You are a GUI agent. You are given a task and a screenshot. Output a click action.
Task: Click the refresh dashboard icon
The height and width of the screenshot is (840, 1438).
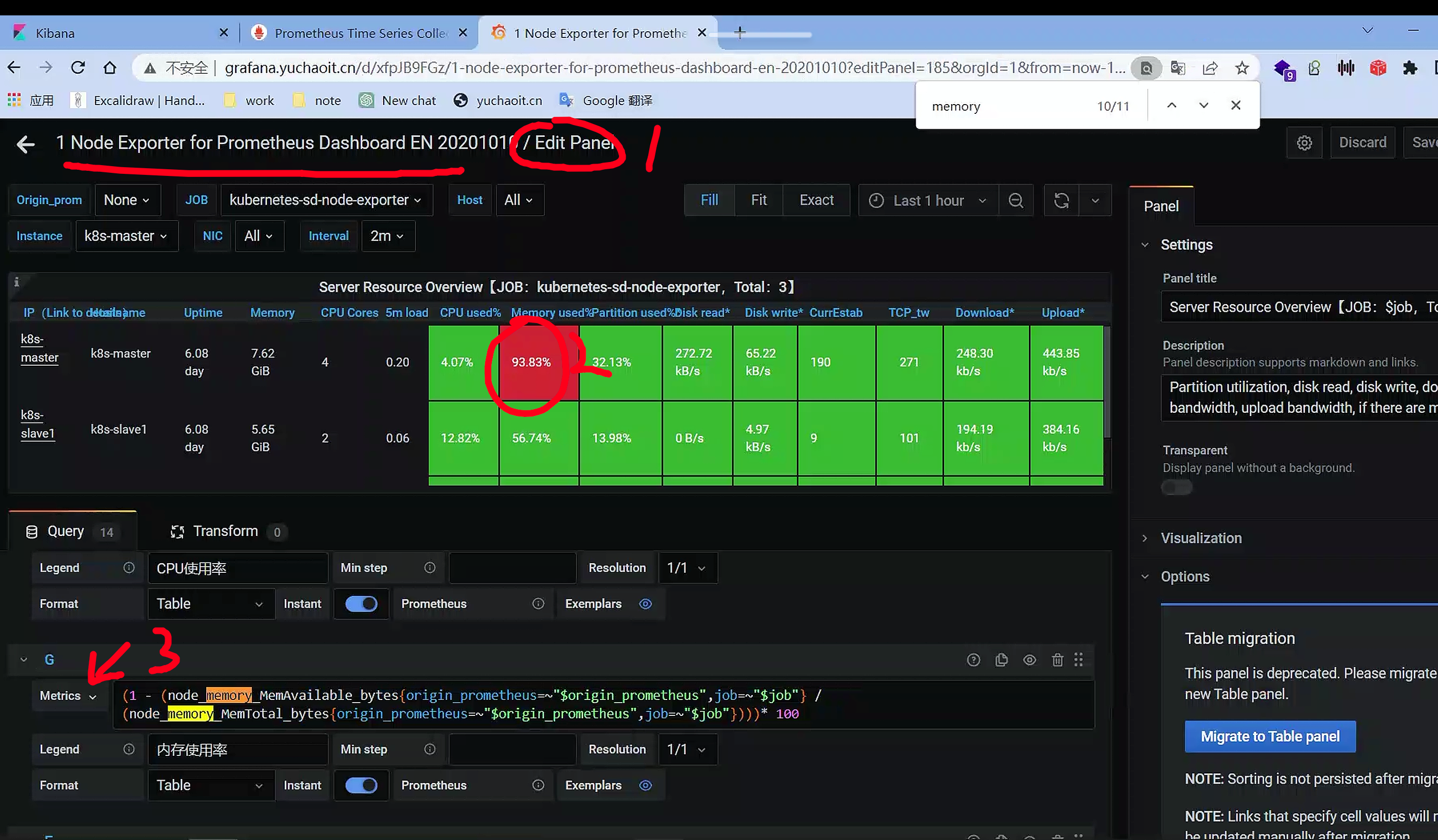(1061, 201)
